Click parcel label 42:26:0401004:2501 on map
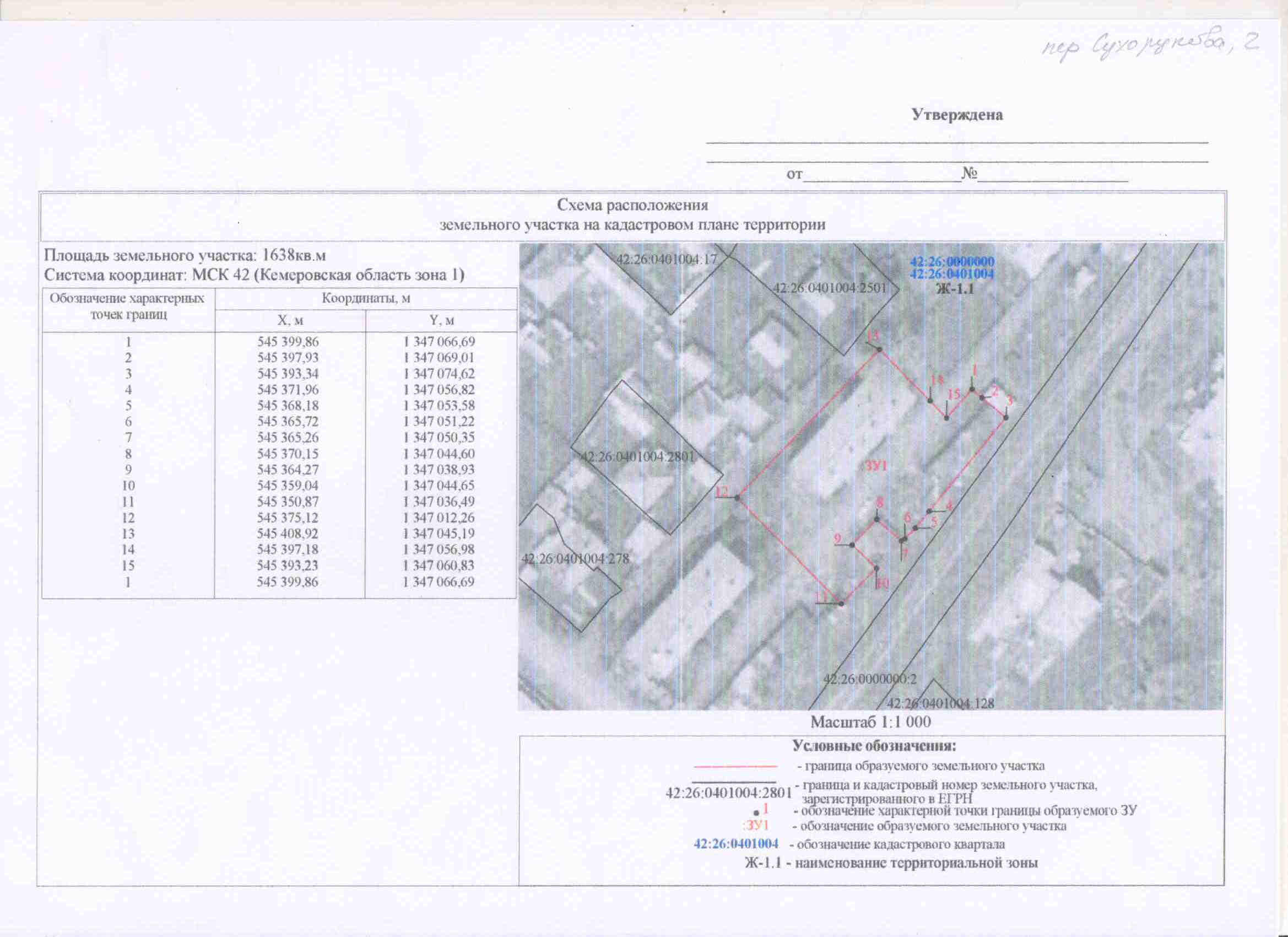 [829, 288]
